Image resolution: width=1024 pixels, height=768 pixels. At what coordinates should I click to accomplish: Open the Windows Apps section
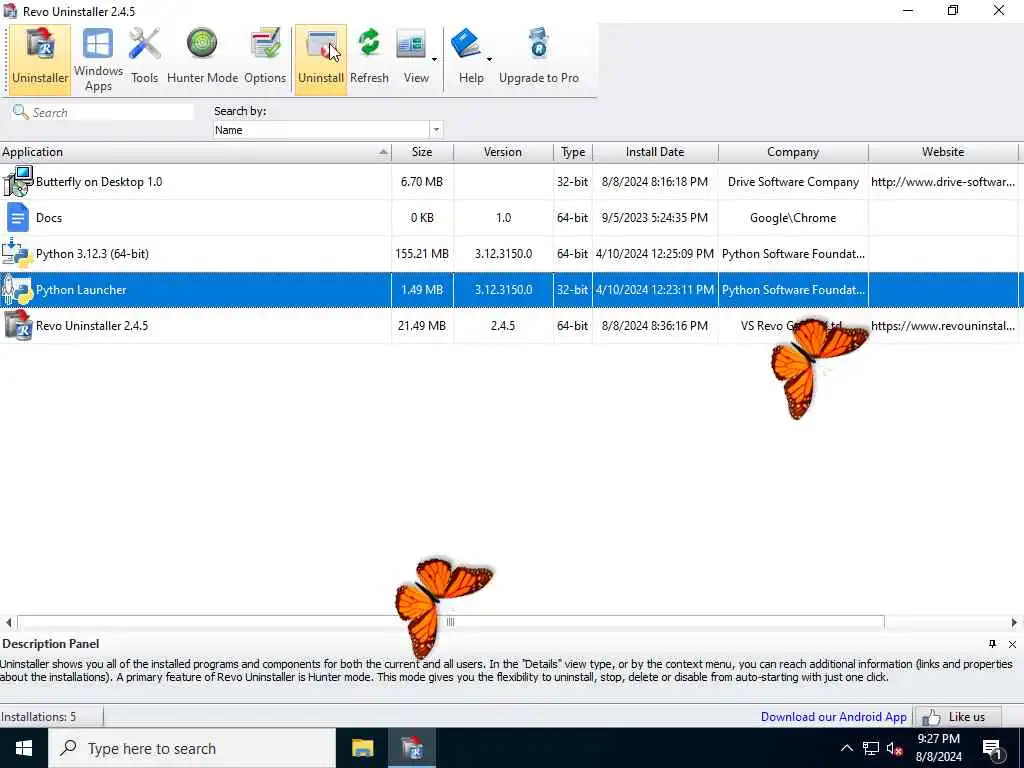tap(98, 59)
